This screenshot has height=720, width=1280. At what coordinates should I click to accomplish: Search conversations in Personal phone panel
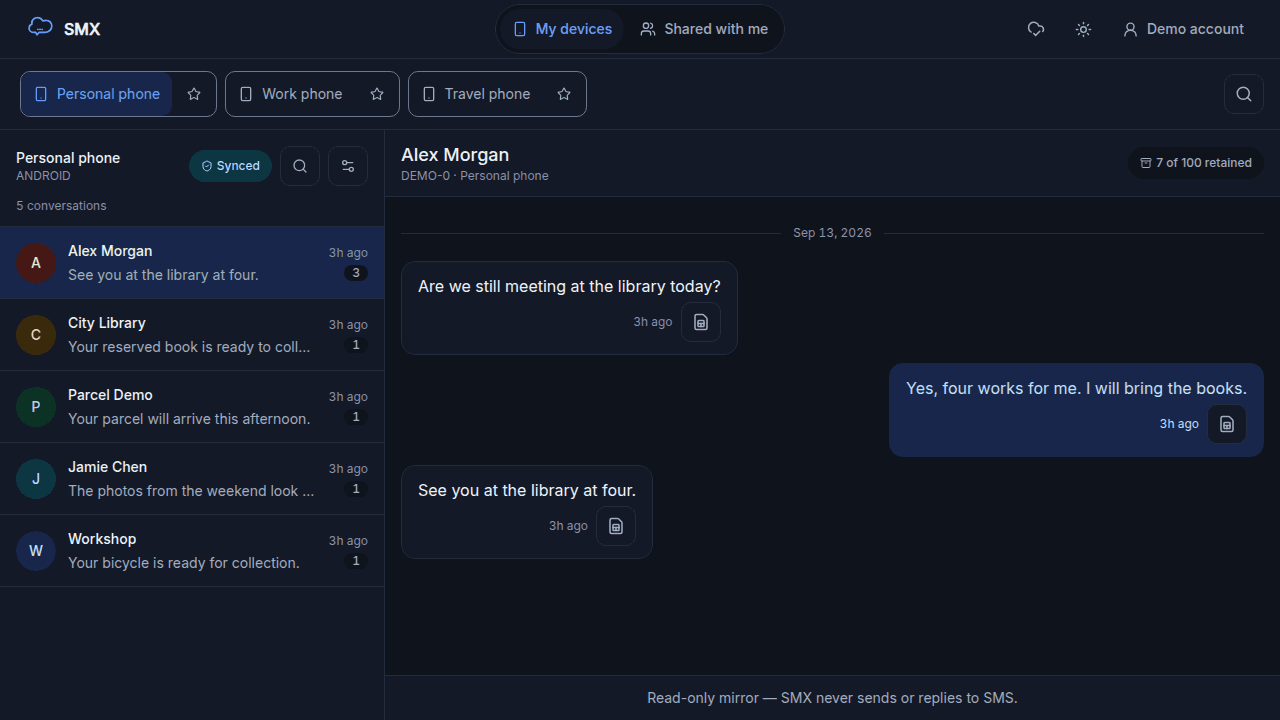[x=300, y=166]
